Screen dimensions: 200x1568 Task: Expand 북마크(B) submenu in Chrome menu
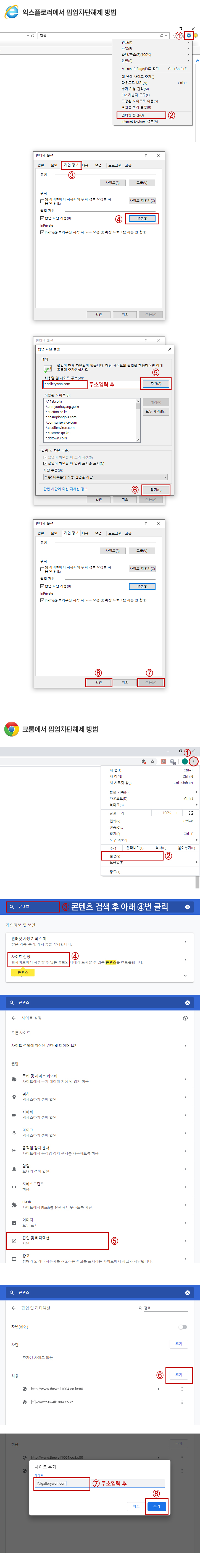pos(196,805)
